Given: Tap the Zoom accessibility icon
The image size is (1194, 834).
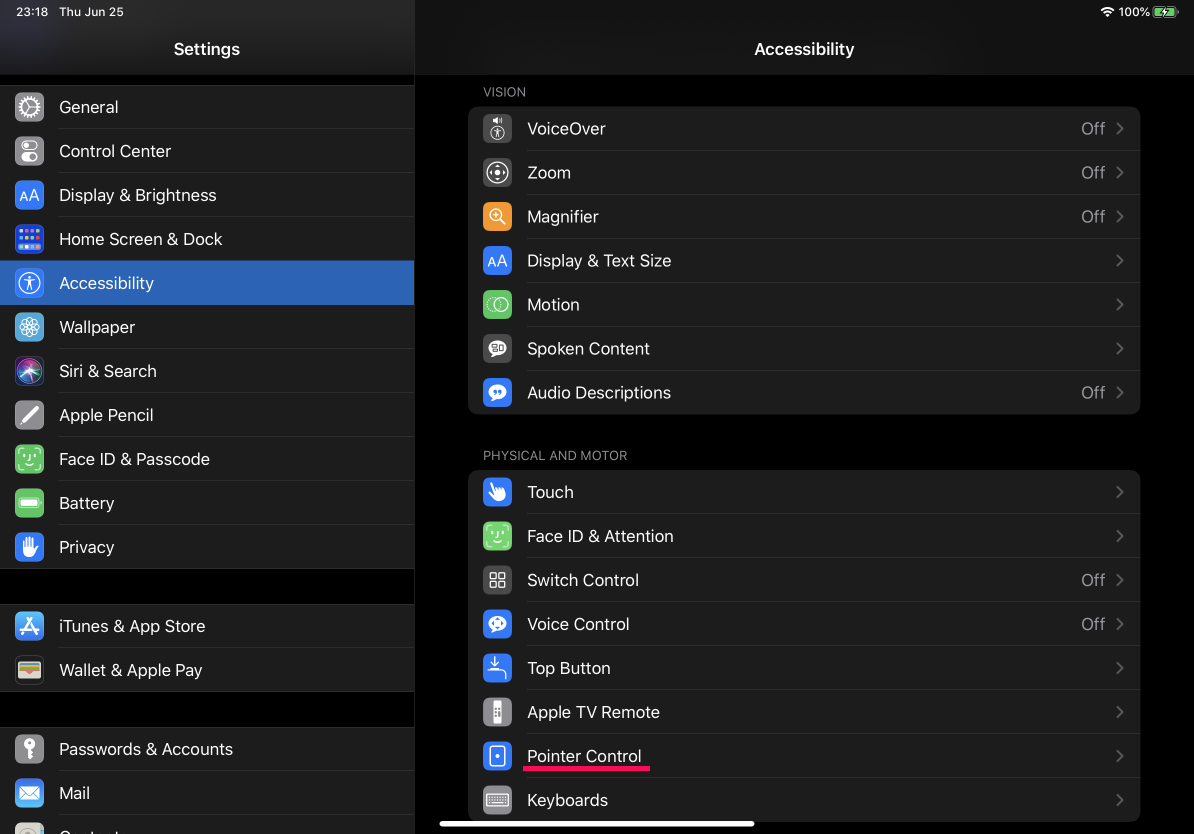Looking at the screenshot, I should tap(497, 173).
